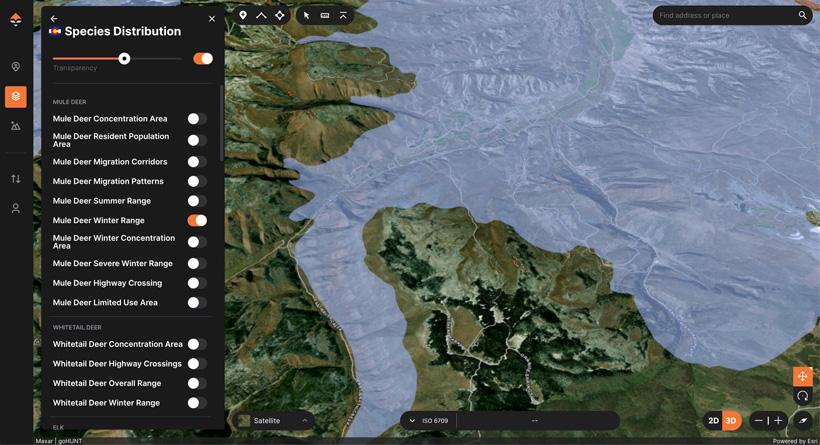Viewport: 820px width, 445px height.
Task: Select the cursor pointer tool
Action: tap(306, 16)
